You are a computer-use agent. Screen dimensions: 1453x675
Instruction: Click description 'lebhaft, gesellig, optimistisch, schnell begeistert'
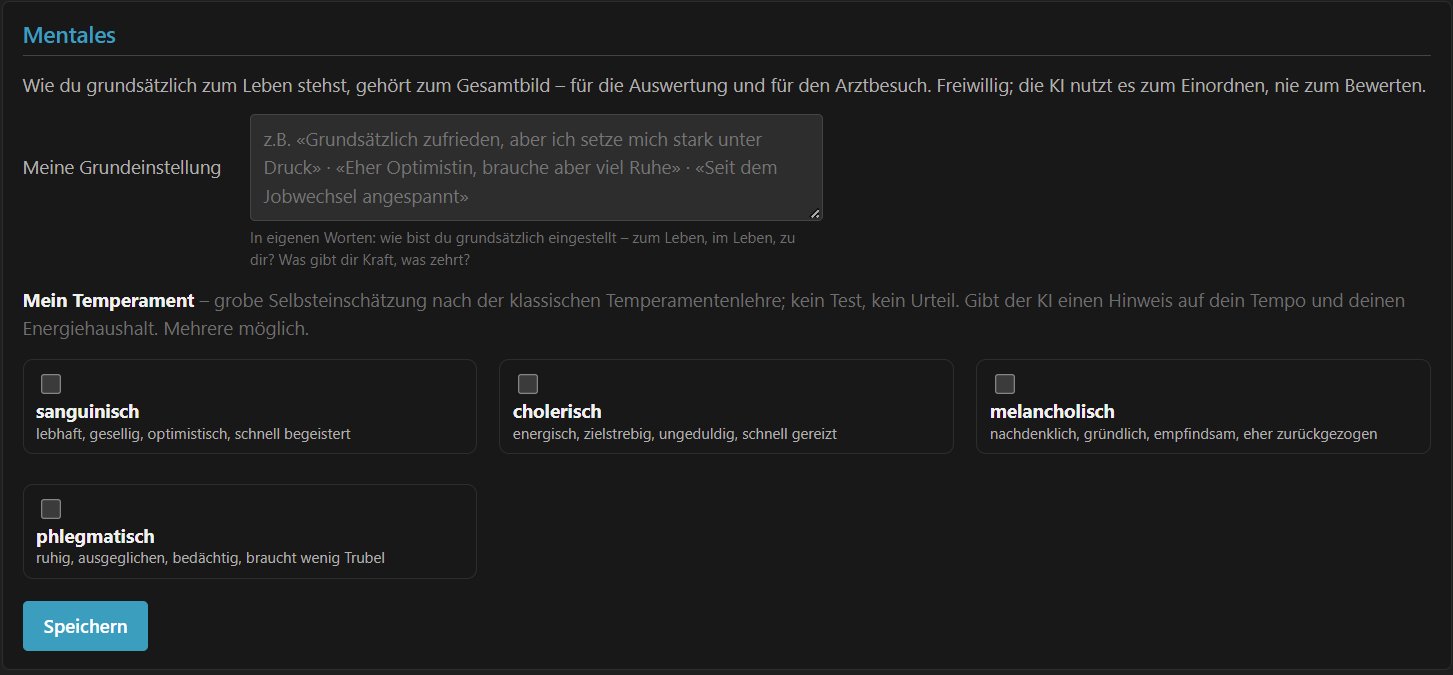click(193, 434)
